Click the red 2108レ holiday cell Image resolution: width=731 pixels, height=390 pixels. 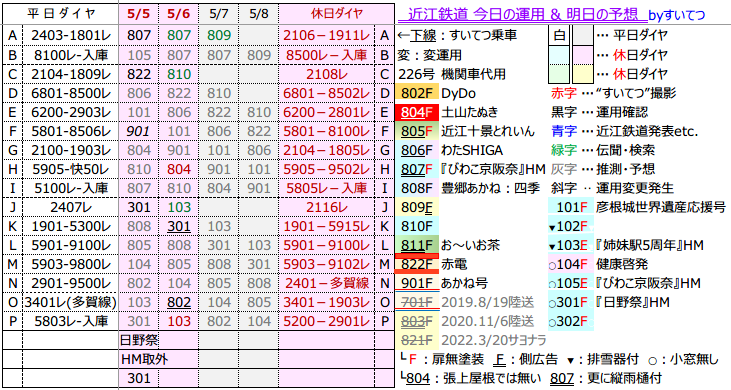(326, 74)
